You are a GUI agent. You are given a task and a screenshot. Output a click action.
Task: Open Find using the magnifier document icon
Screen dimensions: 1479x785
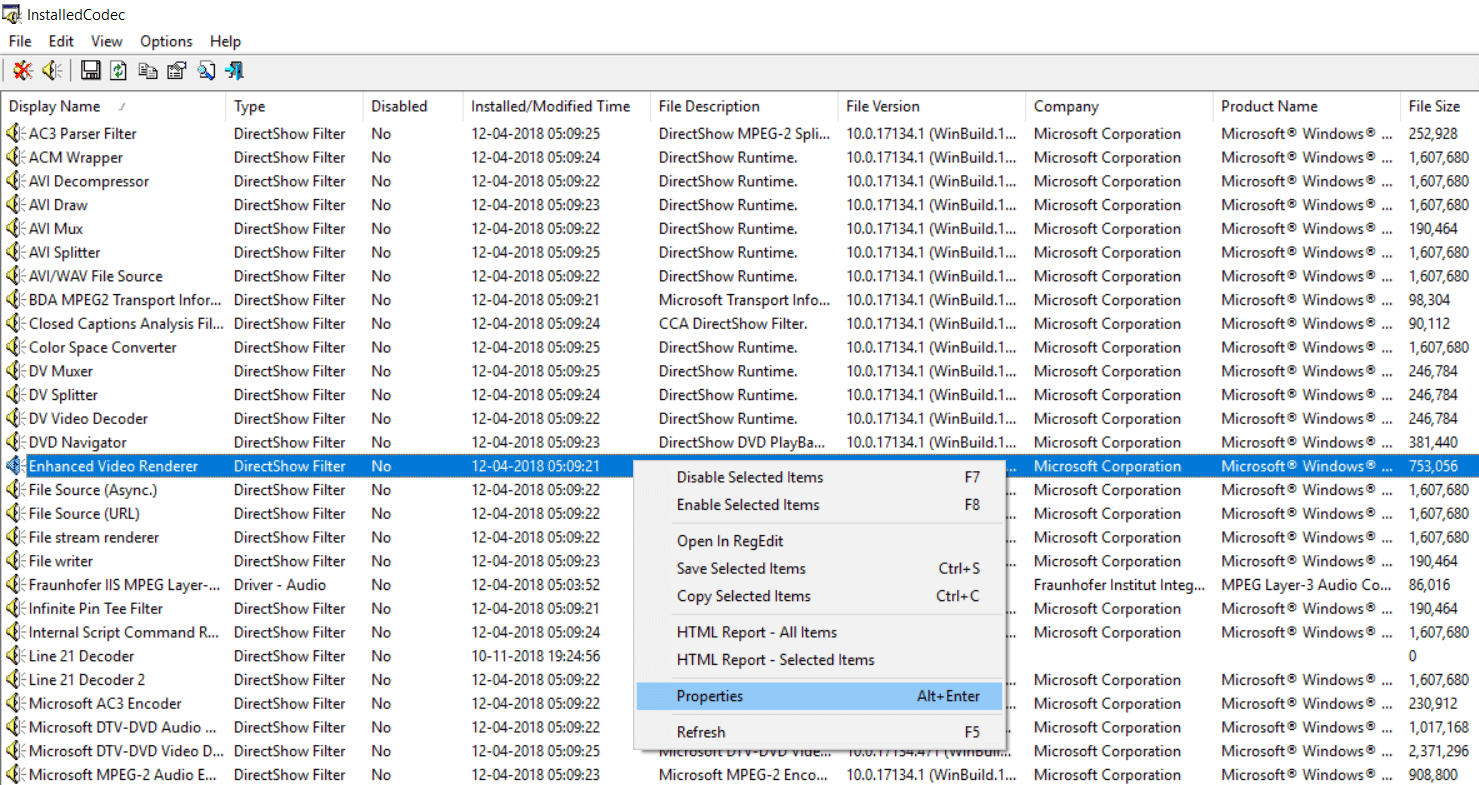206,70
